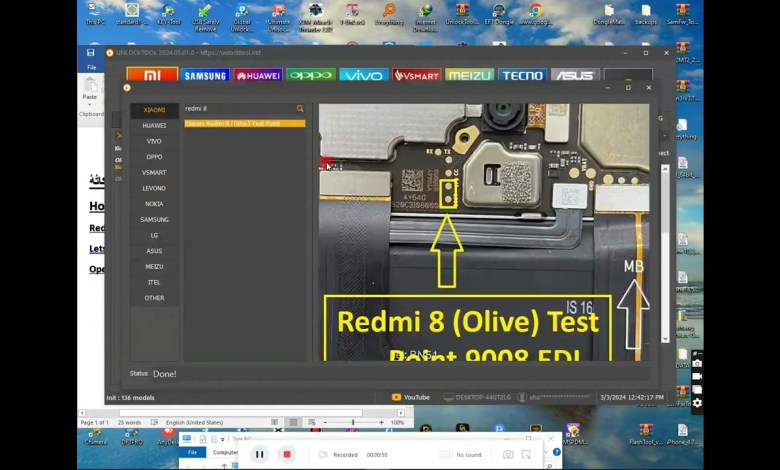
Task: Open the This PC desktop icon
Action: 95,14
